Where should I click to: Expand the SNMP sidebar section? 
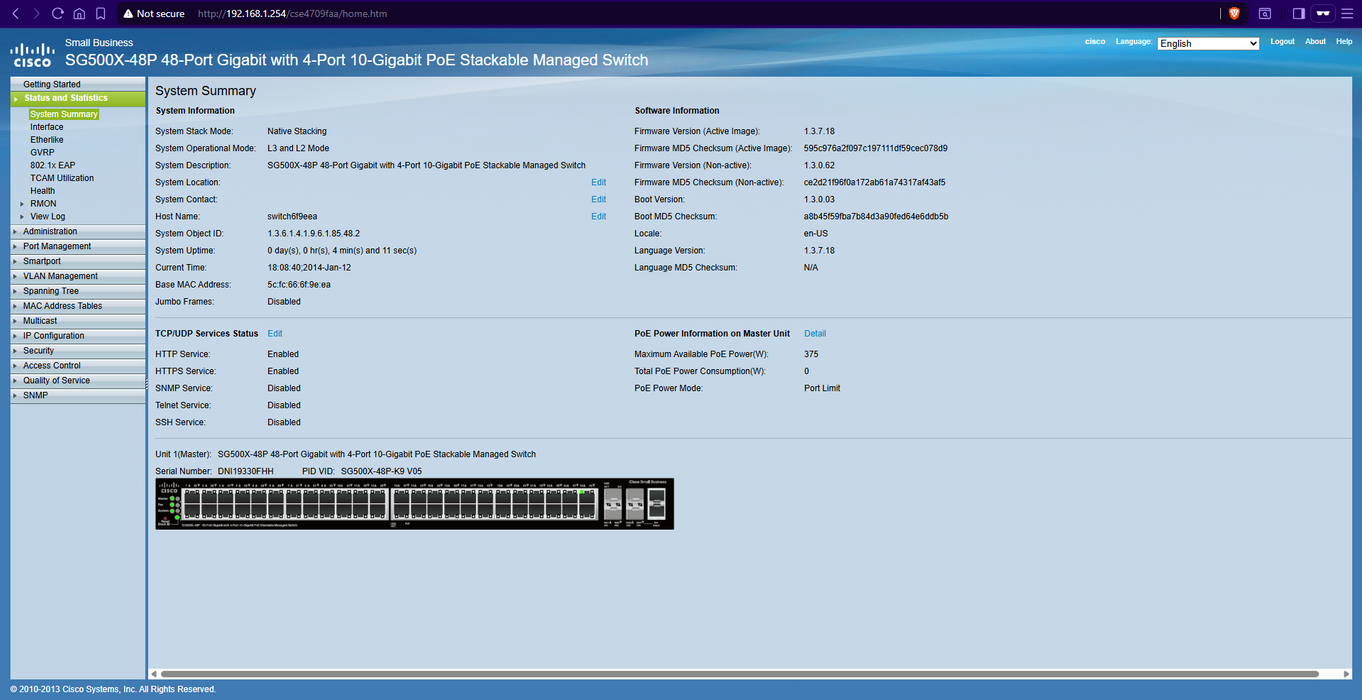click(x=78, y=396)
